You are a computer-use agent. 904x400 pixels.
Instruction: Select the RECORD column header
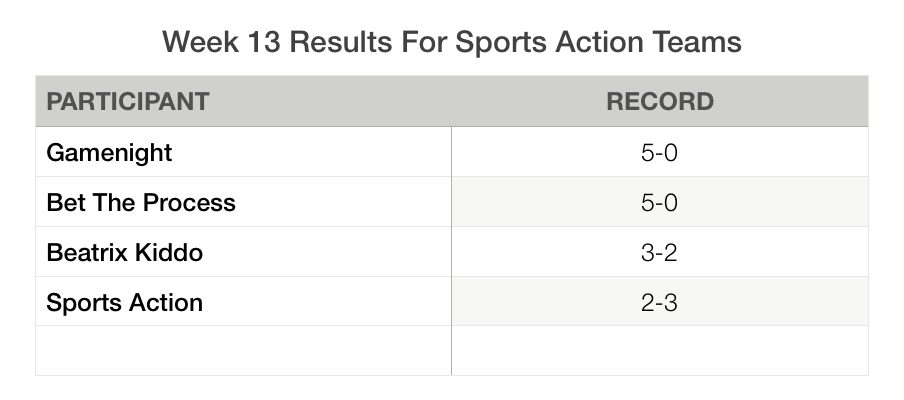(659, 101)
